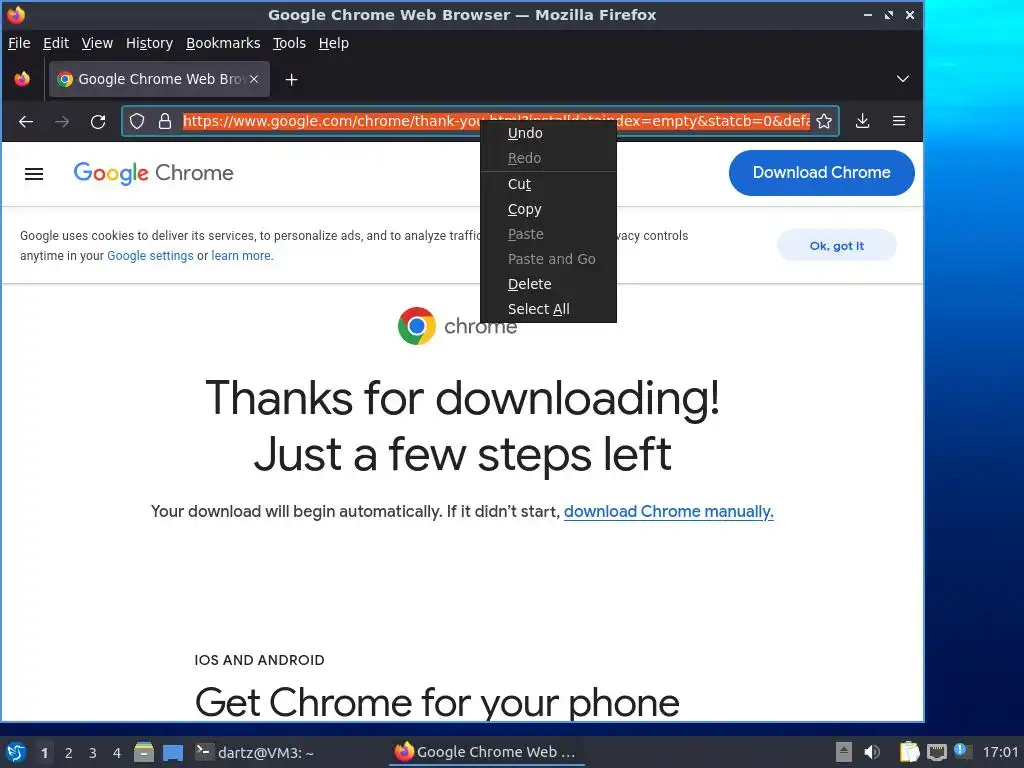Choose Copy in the context menu

click(x=549, y=209)
